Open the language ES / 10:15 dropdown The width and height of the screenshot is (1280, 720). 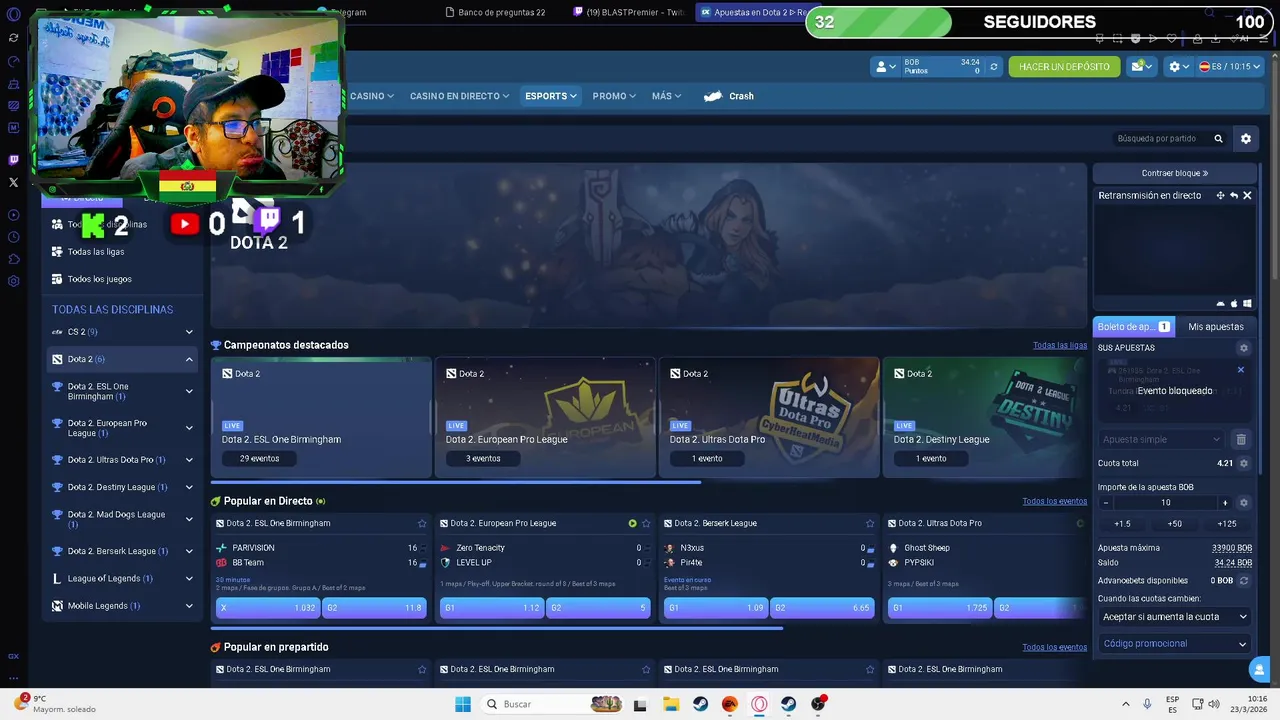click(x=1230, y=67)
